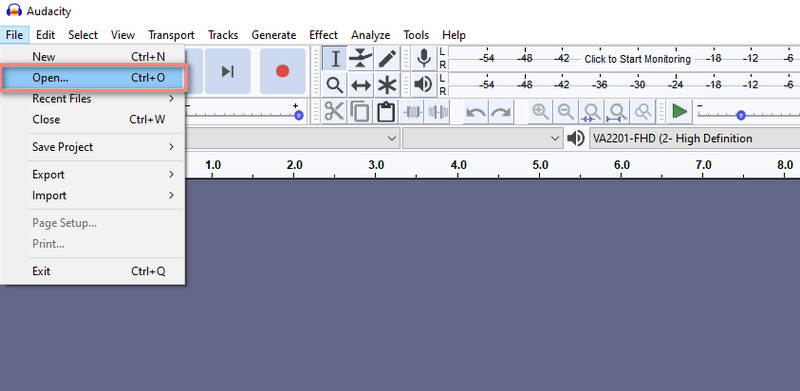Image resolution: width=800 pixels, height=391 pixels.
Task: Click the Play-at-Speed slider handle
Action: pyautogui.click(x=741, y=116)
